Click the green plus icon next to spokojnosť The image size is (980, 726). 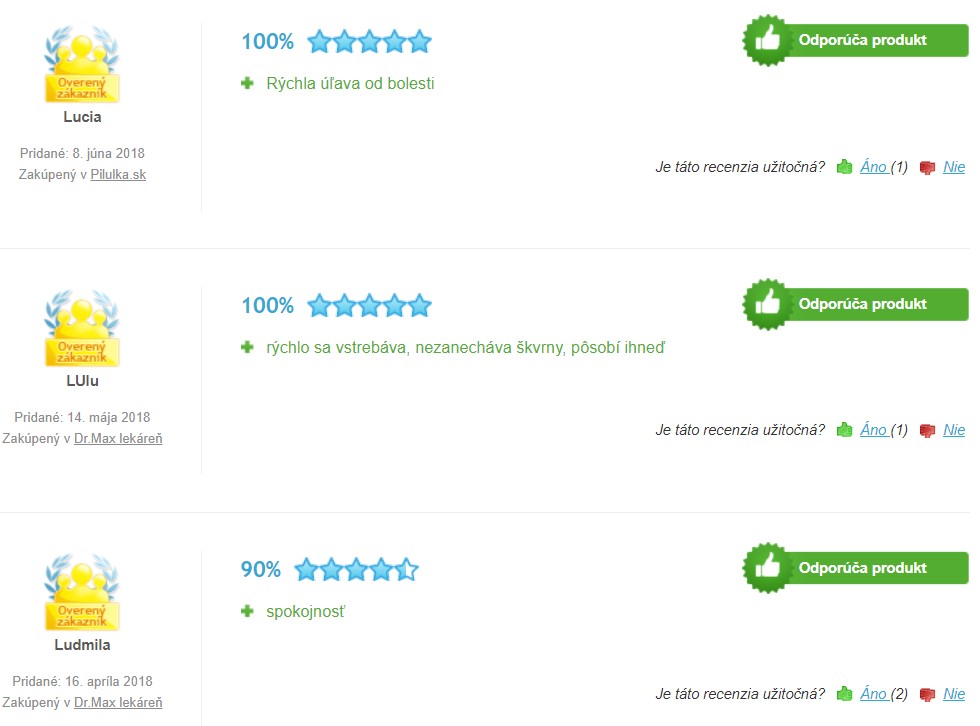tap(248, 611)
